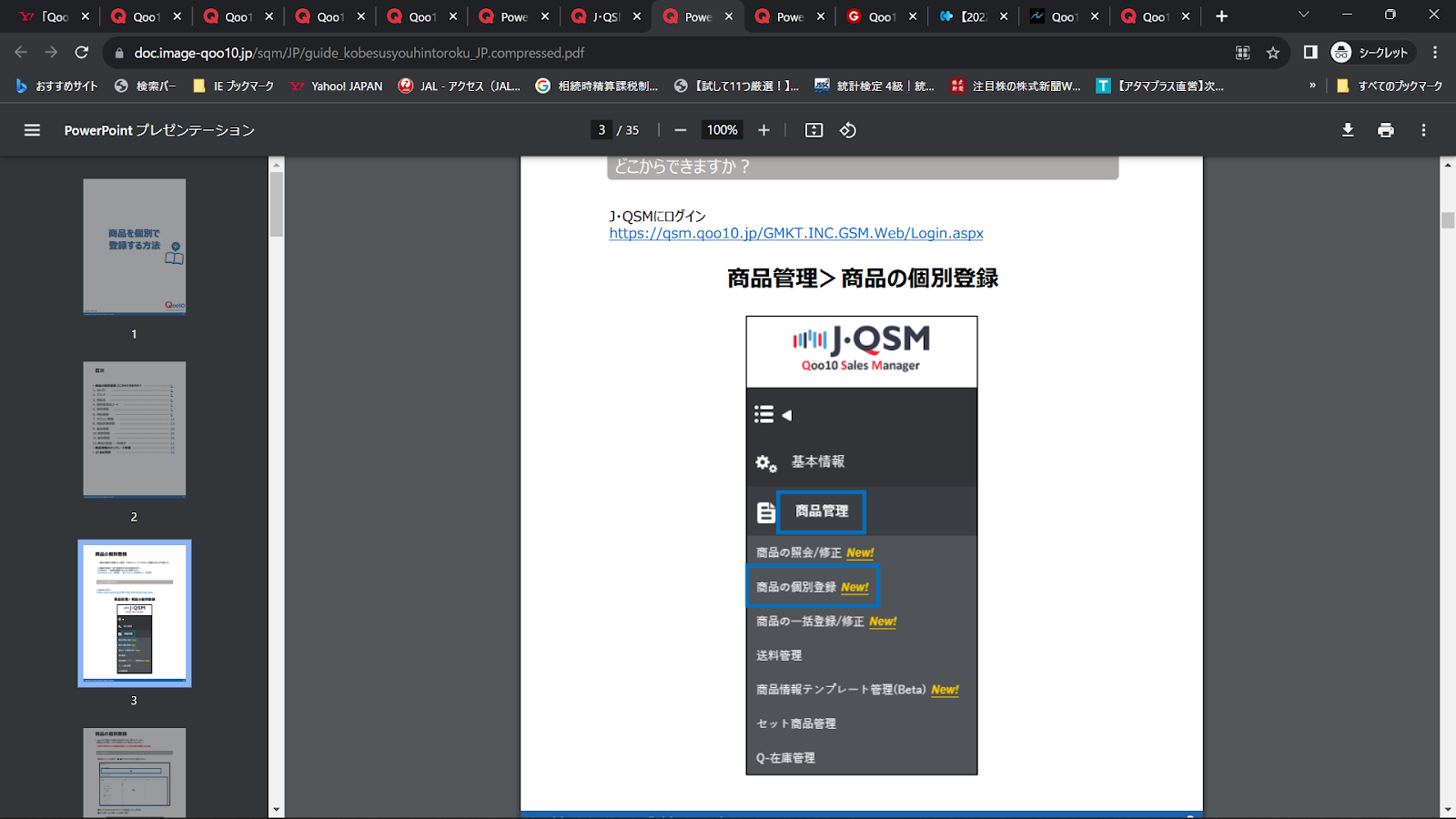
Task: Switch to the J·QSM browser tab
Action: (605, 16)
